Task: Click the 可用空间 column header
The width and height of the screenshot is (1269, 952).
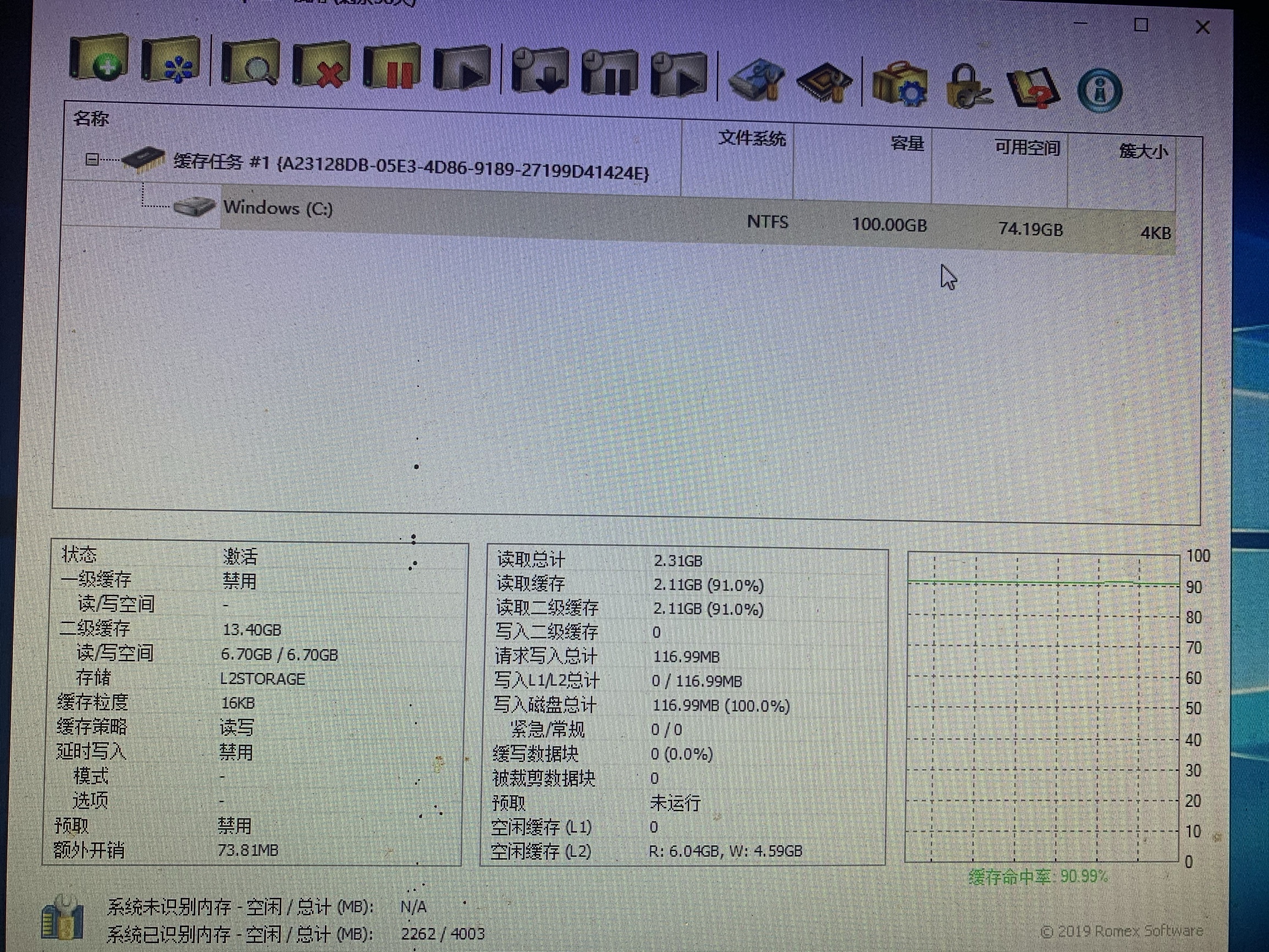Action: [1027, 148]
